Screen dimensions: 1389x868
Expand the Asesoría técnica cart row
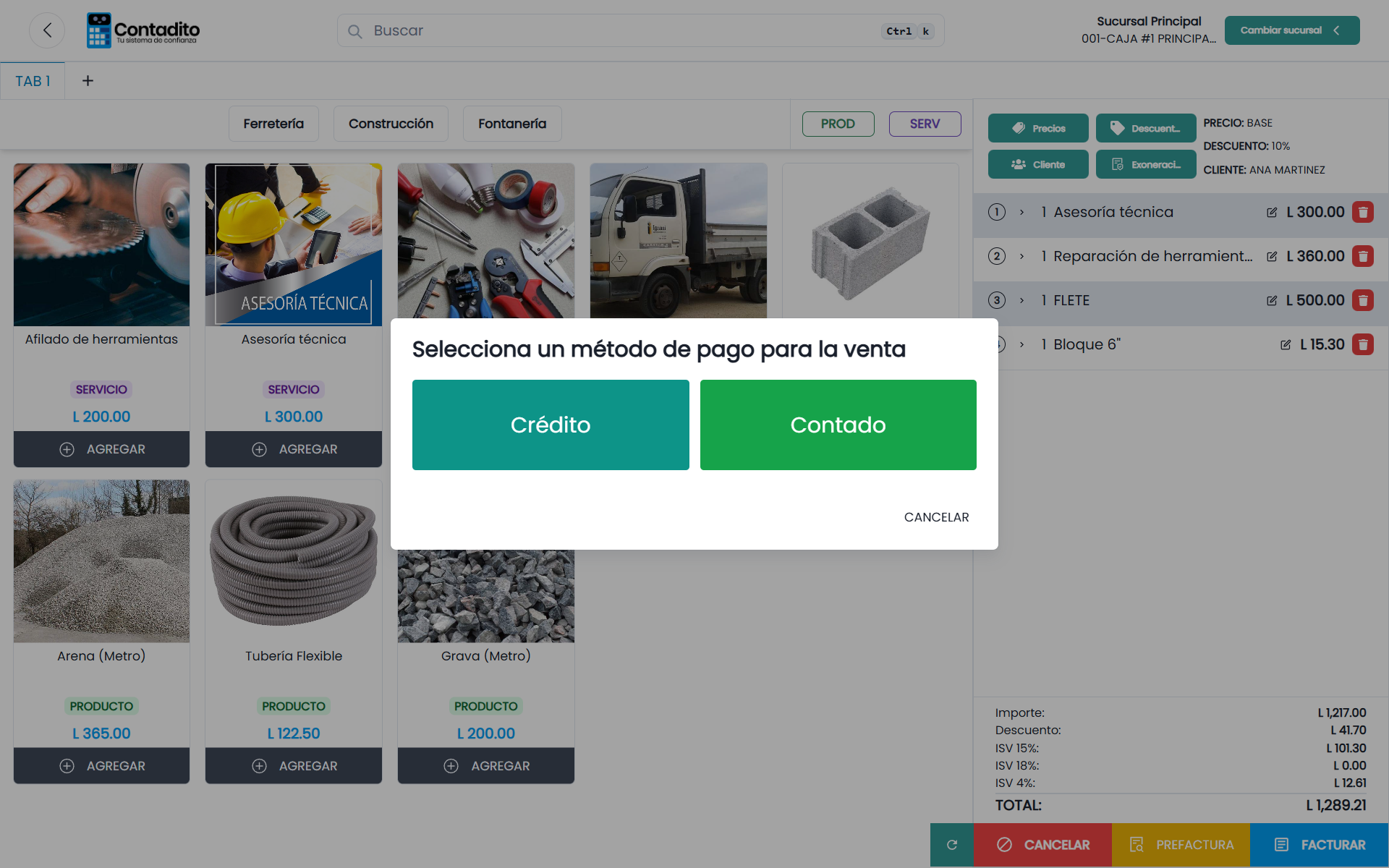click(1021, 212)
